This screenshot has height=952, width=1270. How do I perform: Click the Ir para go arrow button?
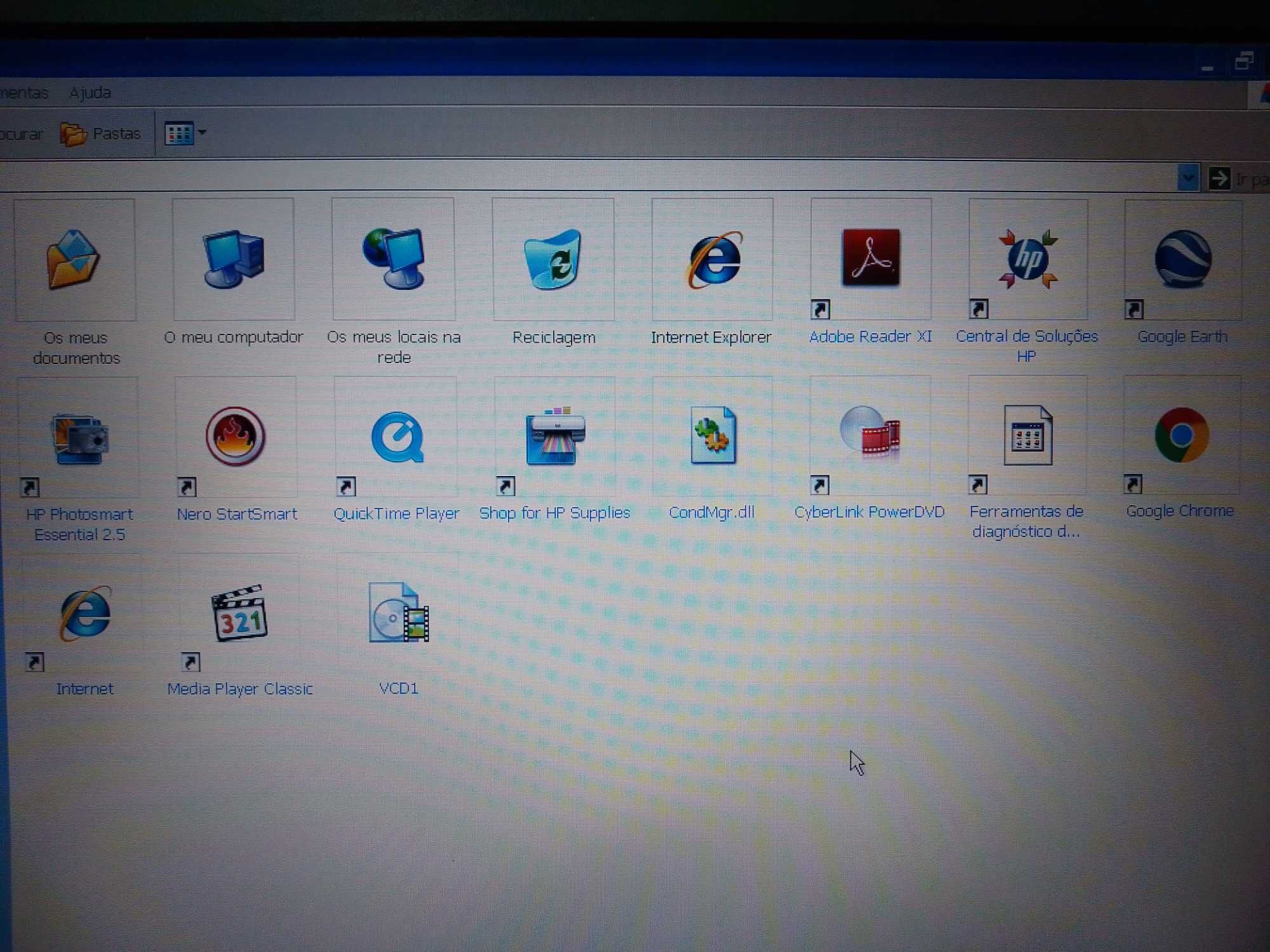(x=1219, y=178)
